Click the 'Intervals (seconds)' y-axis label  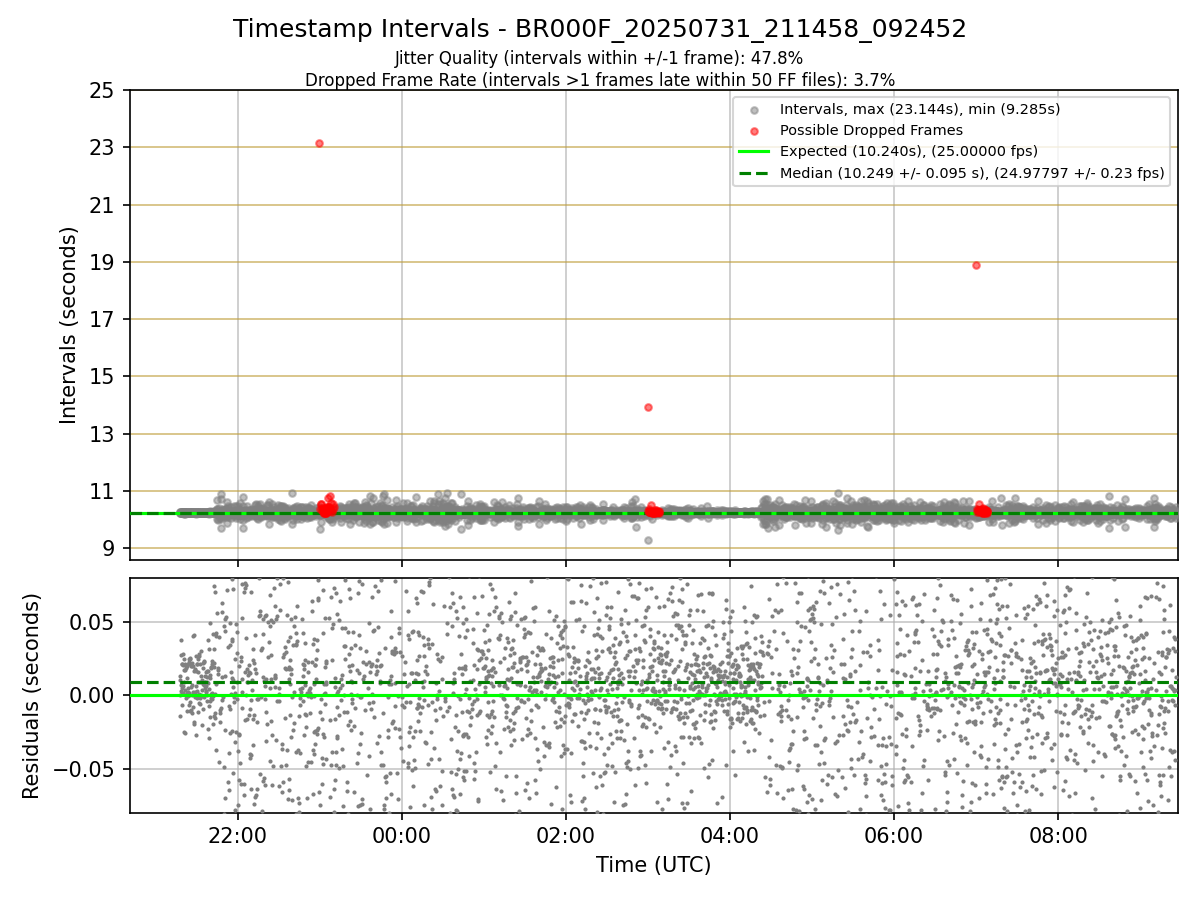point(68,325)
